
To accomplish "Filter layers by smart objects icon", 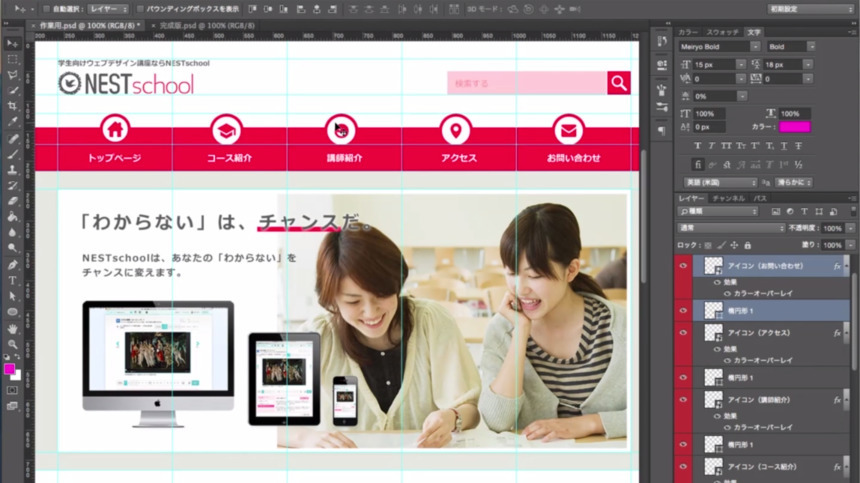I will (x=834, y=212).
